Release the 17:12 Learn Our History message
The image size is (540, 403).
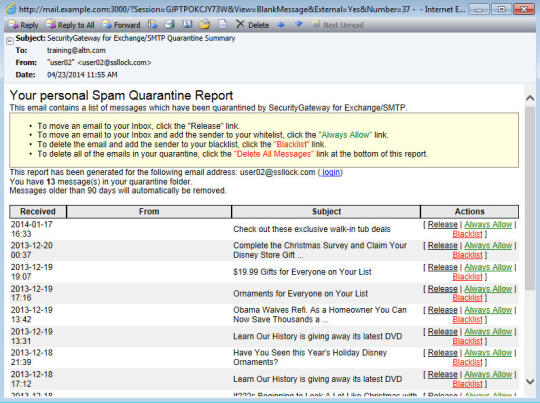coord(443,374)
